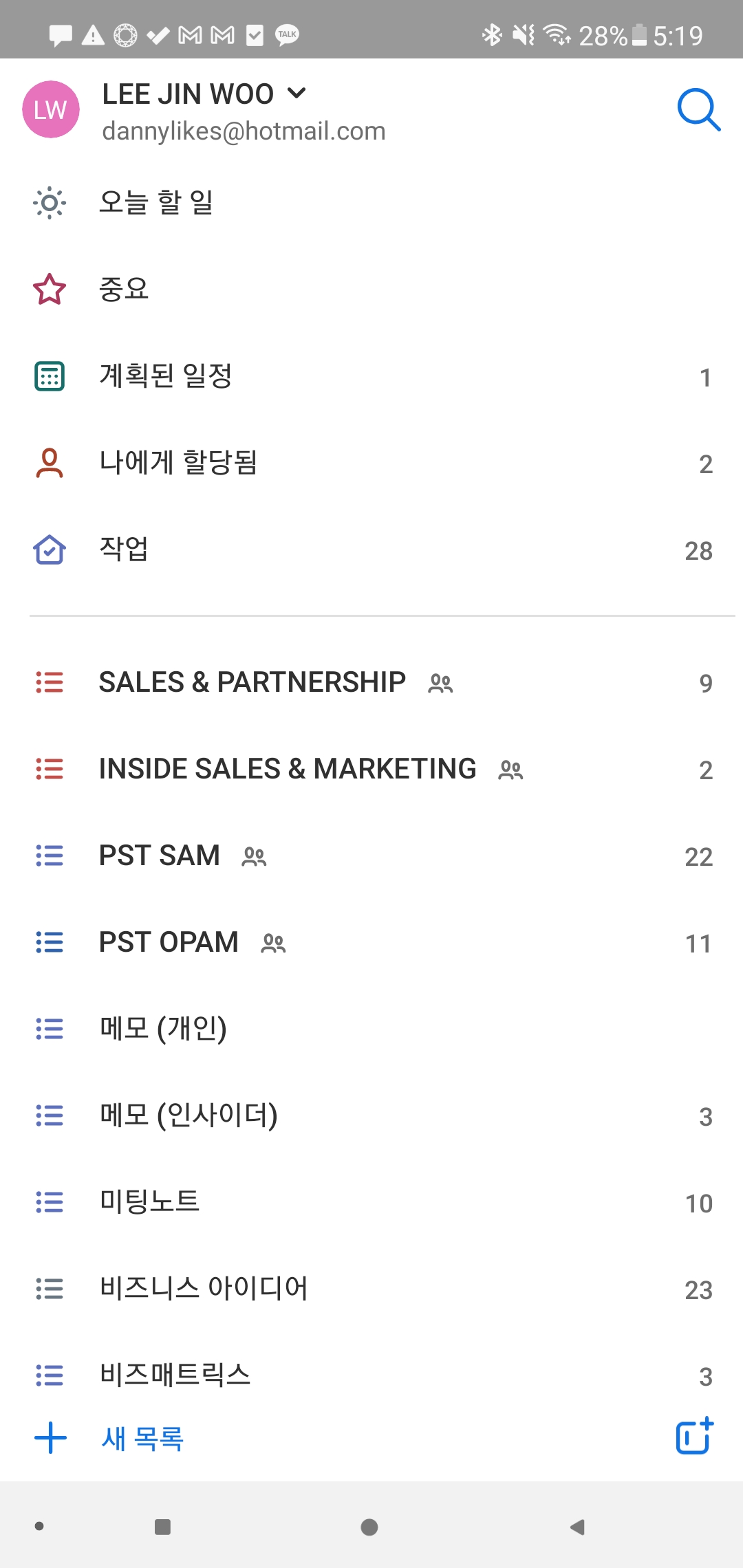Tap the search magnifier icon
Screen dimensions: 743x1568
pos(698,109)
